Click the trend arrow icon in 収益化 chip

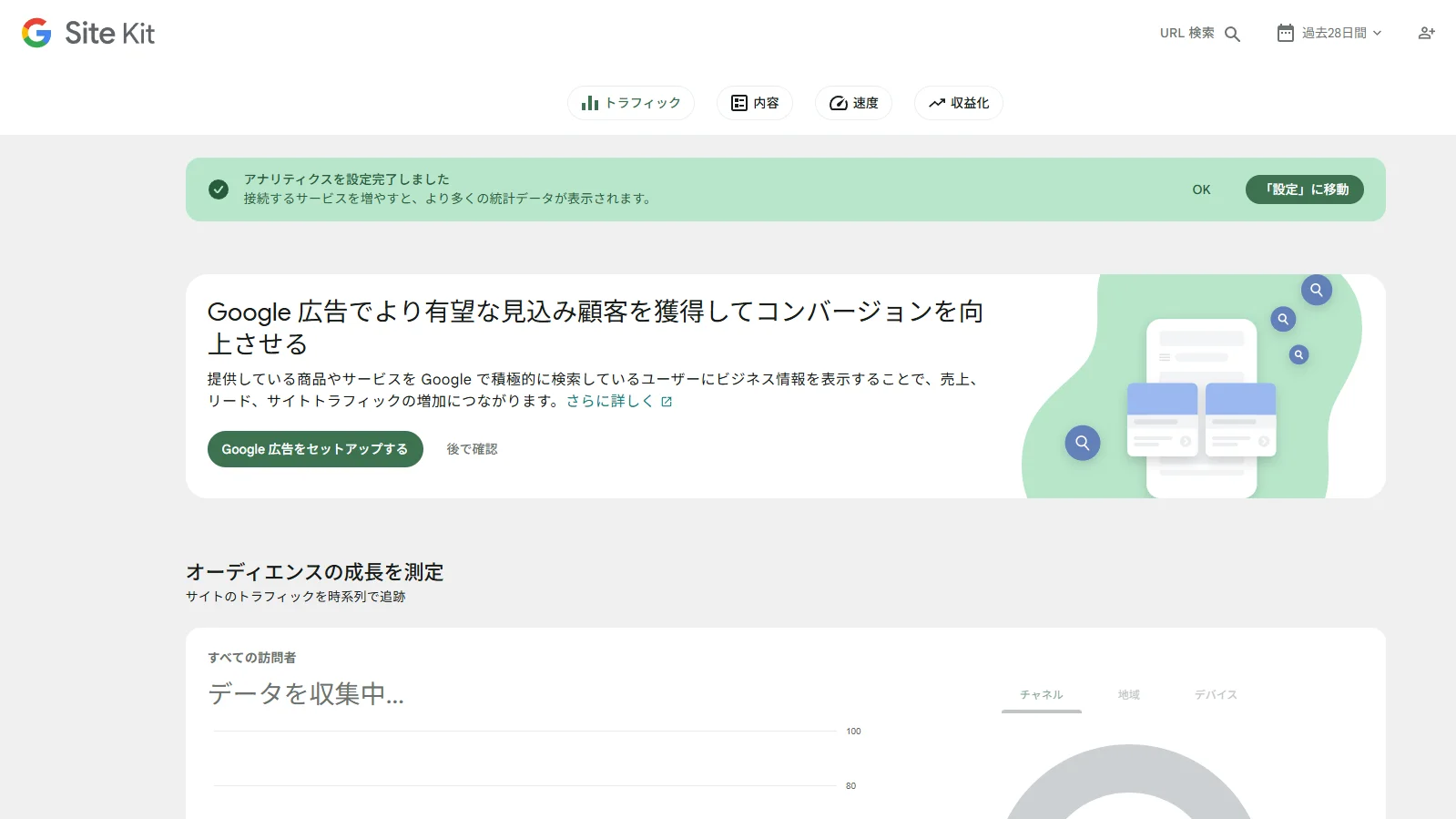[937, 103]
